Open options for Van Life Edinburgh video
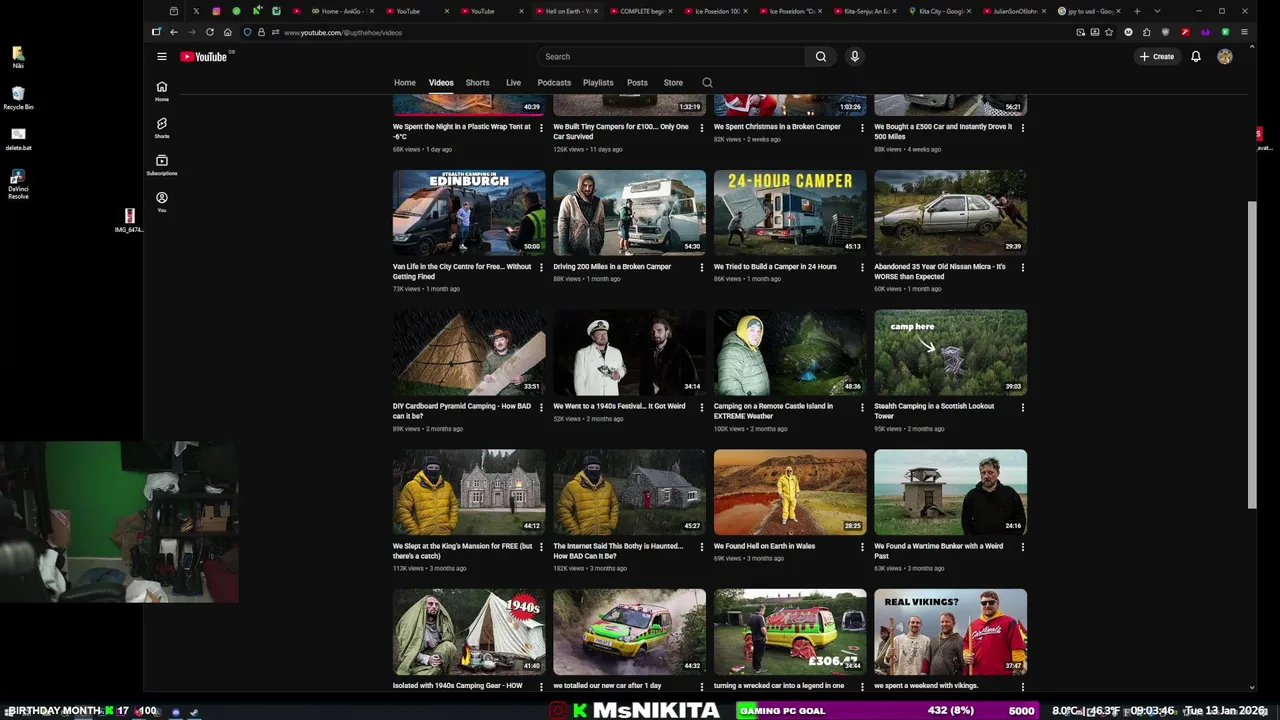The width and height of the screenshot is (1280, 720). [x=541, y=268]
